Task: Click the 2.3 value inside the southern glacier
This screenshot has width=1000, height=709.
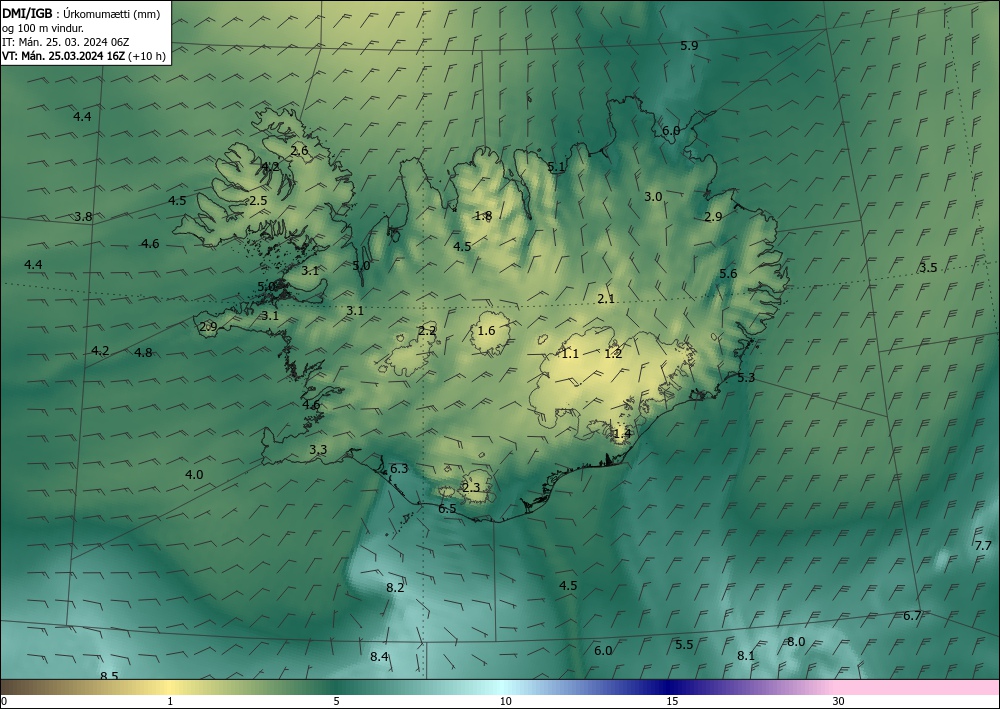Action: click(471, 488)
